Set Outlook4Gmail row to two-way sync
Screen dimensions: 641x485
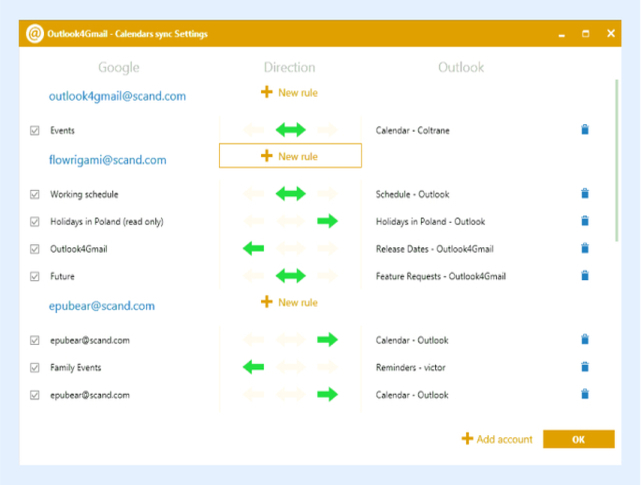(290, 248)
